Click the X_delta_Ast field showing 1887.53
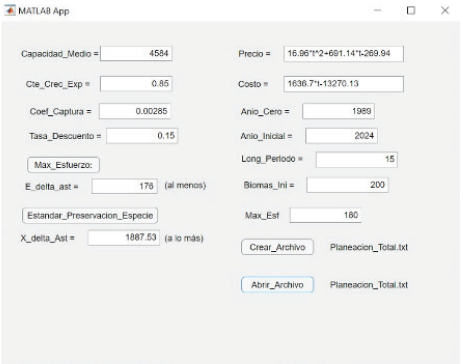The image size is (463, 364). click(124, 238)
